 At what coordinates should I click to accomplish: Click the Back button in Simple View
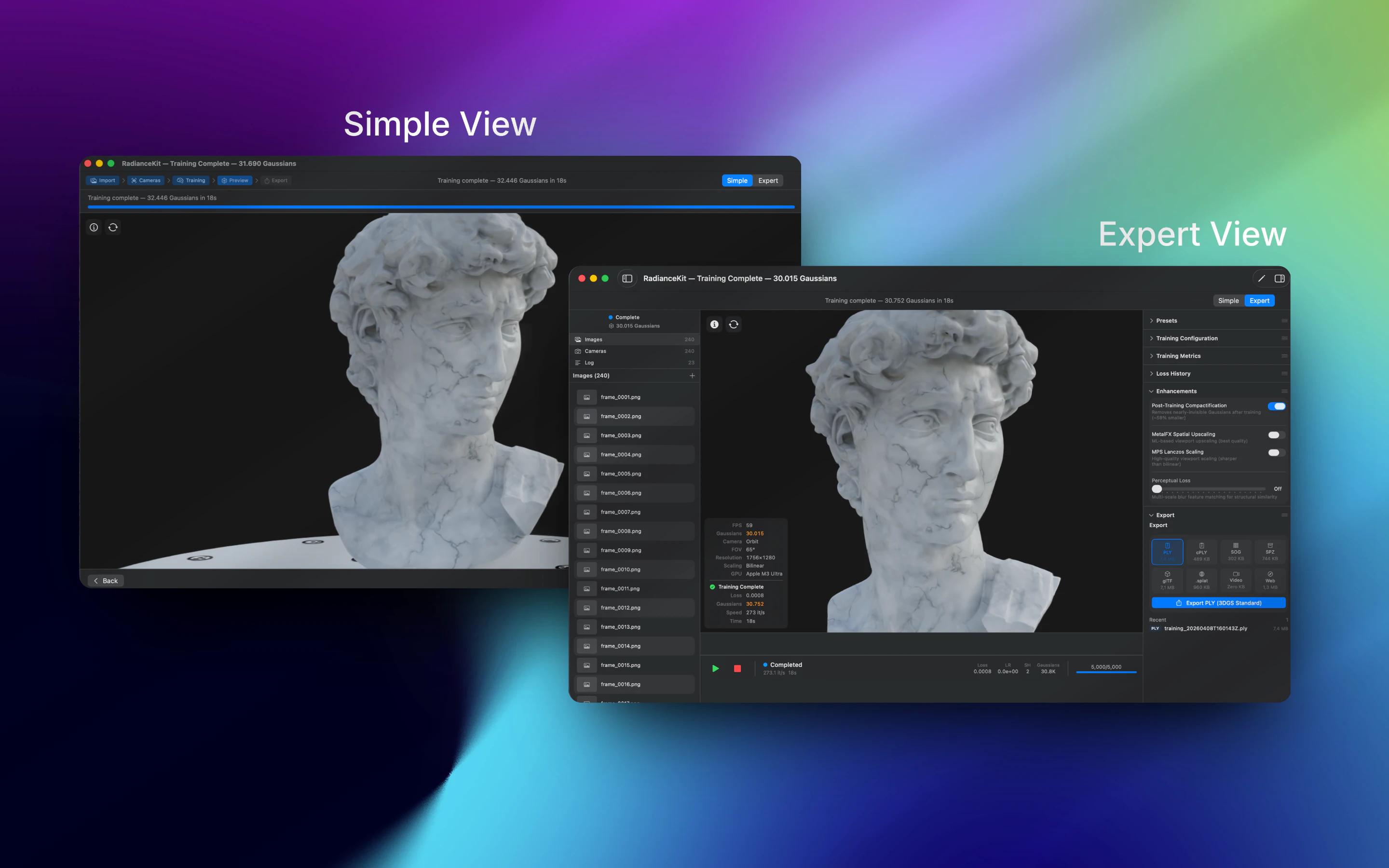[x=106, y=581]
